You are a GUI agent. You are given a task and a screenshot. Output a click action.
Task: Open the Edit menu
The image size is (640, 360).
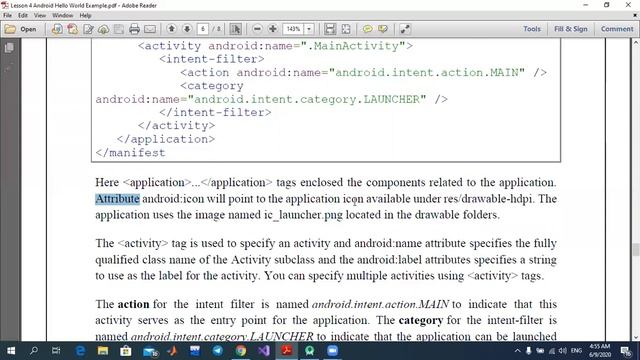[x=23, y=16]
